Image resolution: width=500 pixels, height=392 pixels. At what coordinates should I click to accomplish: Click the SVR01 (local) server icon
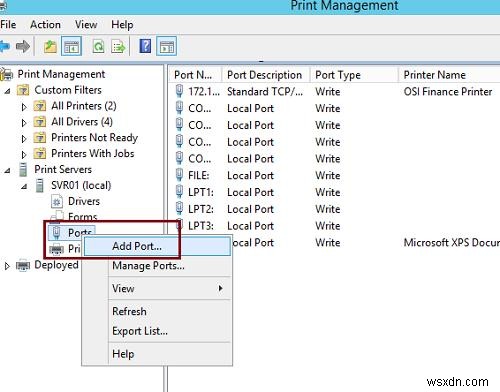[x=40, y=185]
